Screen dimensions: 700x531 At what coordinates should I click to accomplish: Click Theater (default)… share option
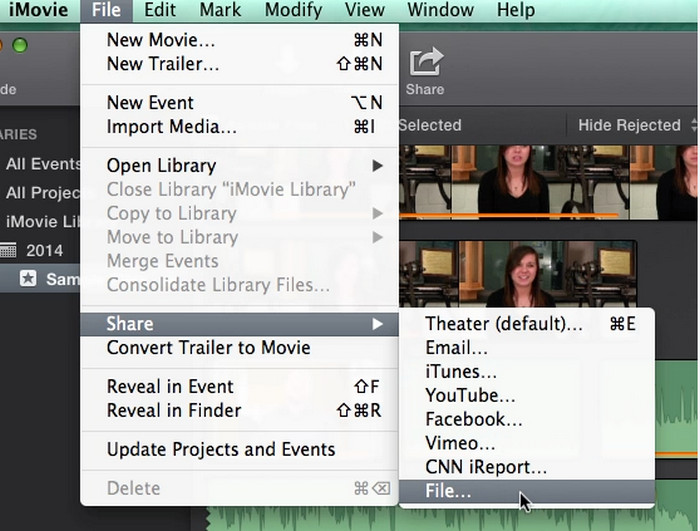(503, 324)
